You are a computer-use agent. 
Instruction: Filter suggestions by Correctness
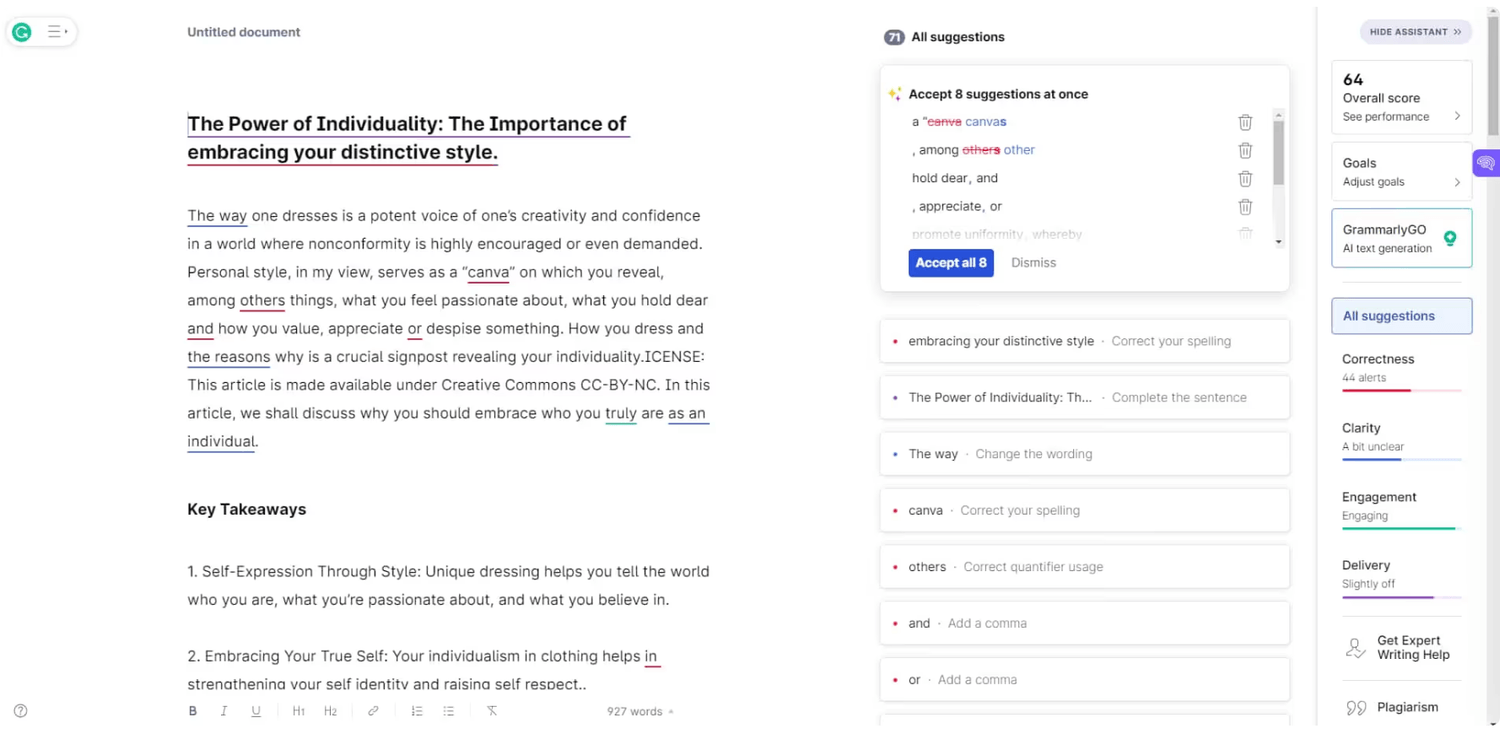[1401, 368]
